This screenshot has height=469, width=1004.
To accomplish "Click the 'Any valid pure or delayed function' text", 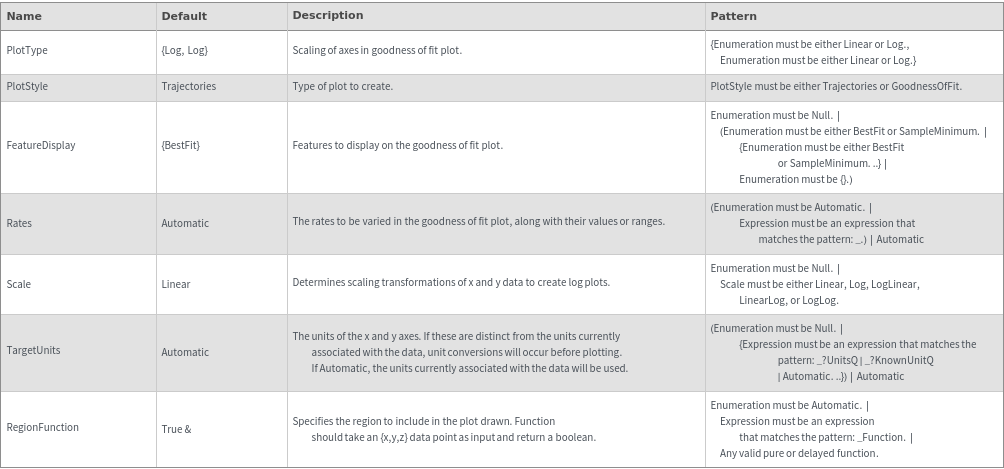I will tap(799, 453).
